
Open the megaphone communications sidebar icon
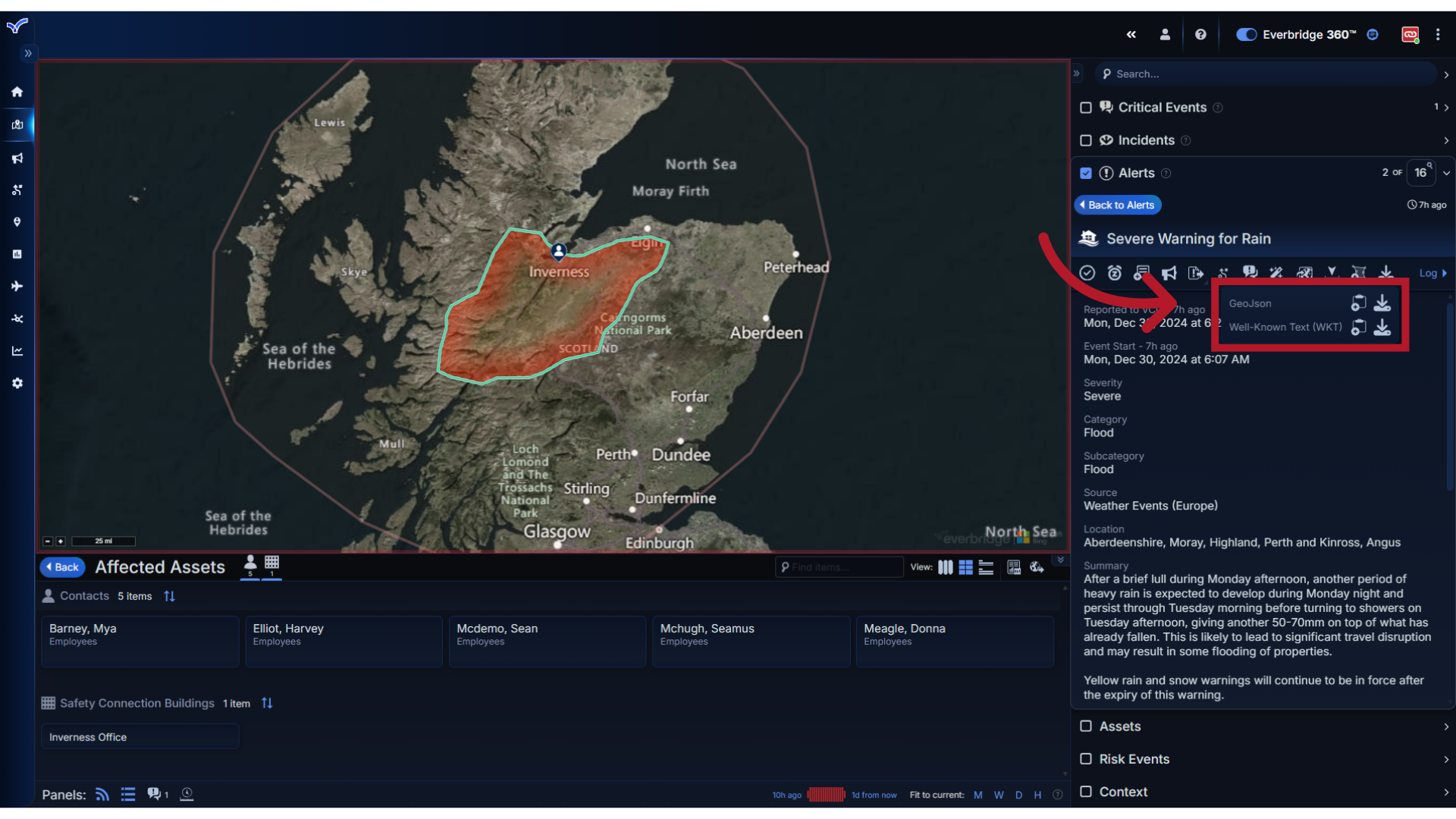click(x=17, y=158)
